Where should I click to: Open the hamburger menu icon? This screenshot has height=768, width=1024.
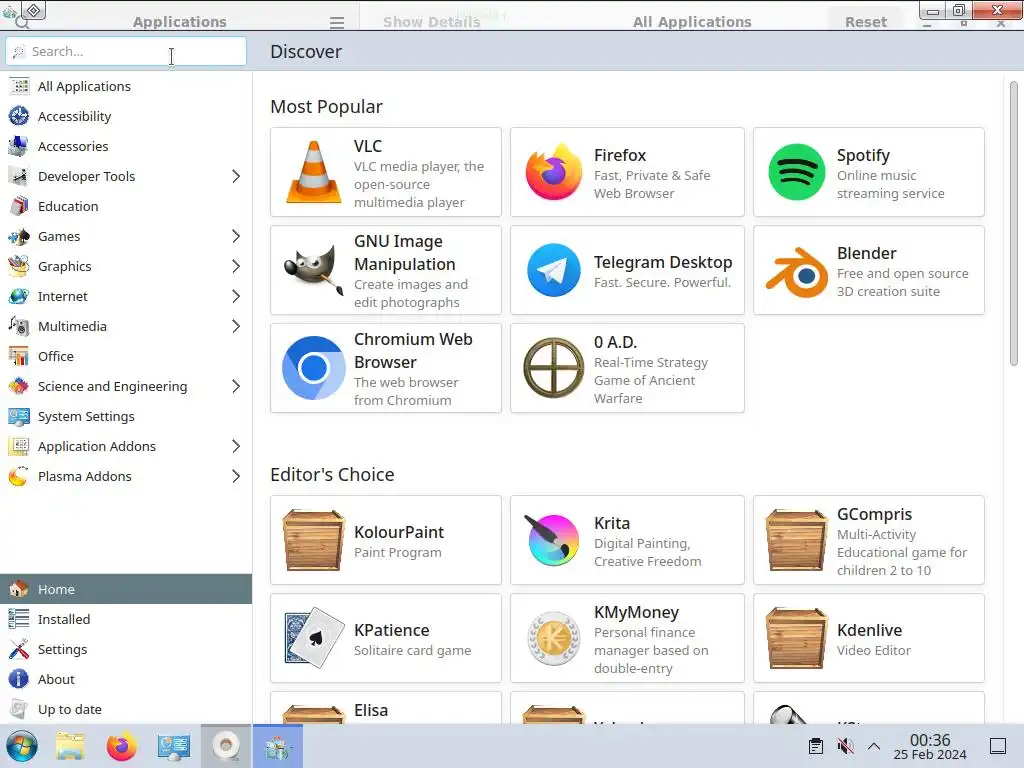point(337,23)
